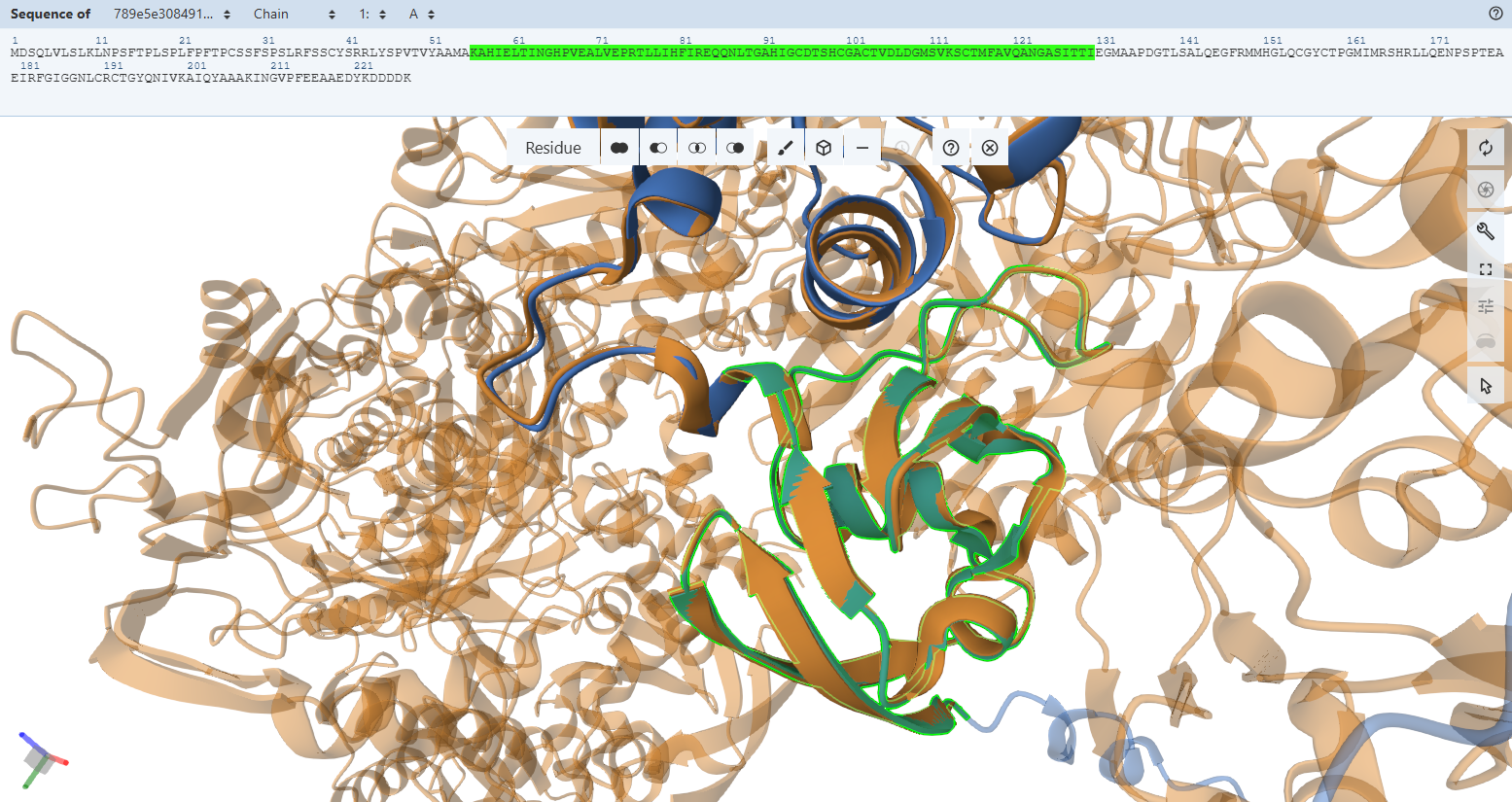Open the '1:' model entity dropdown

pyautogui.click(x=371, y=14)
